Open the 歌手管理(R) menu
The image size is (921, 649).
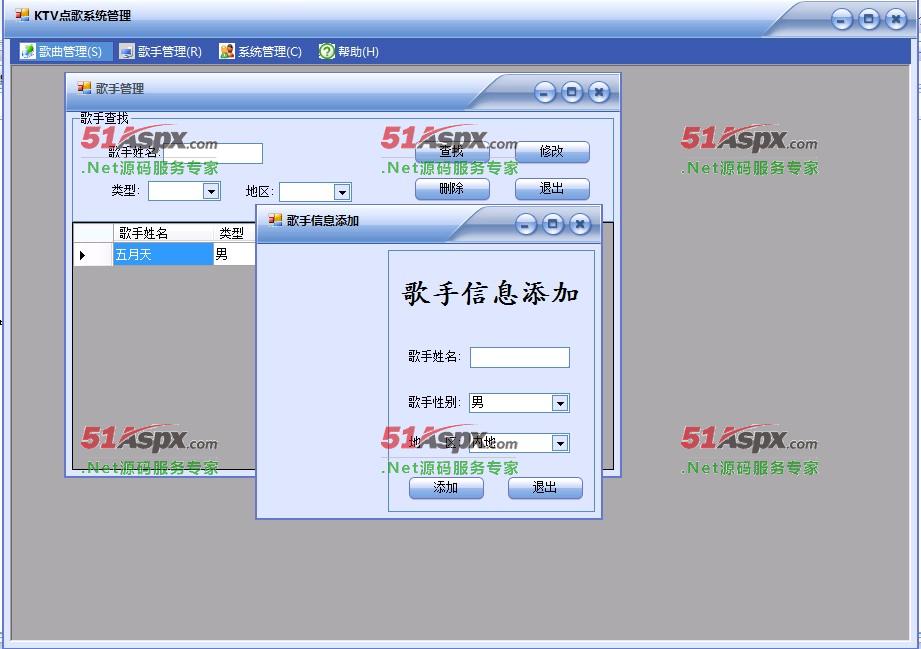[160, 52]
